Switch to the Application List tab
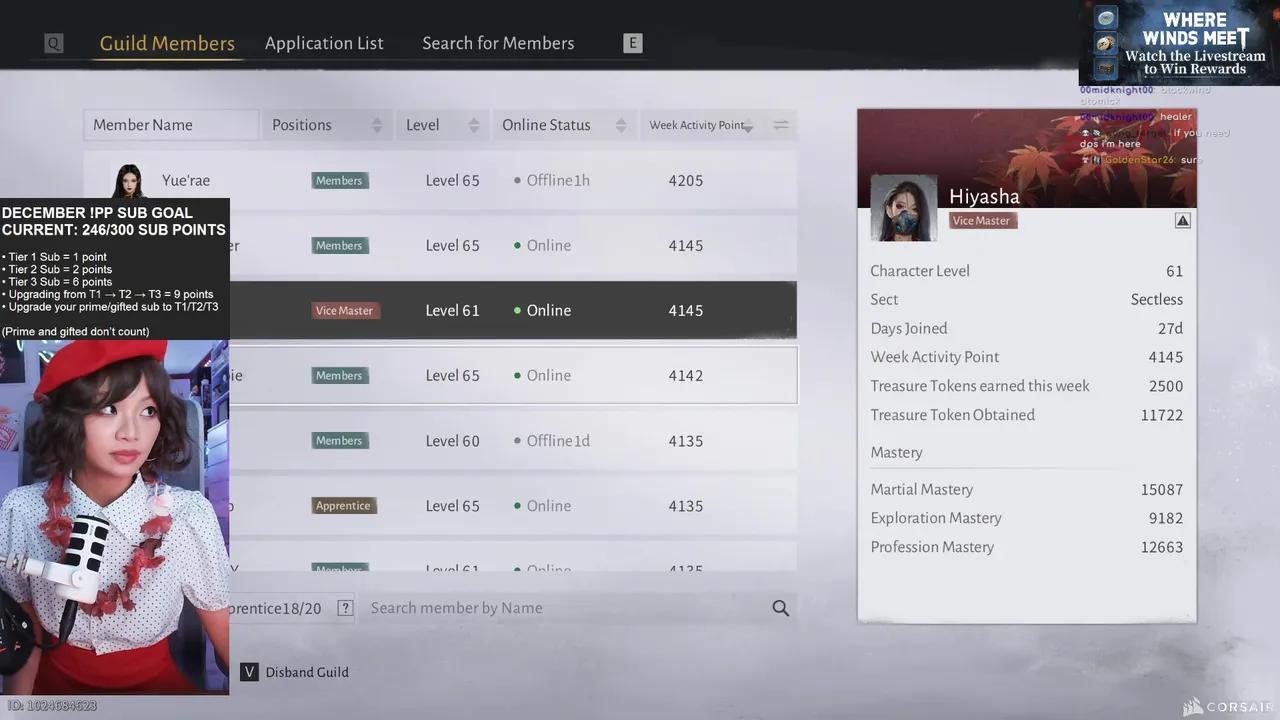Screen dimensions: 1280x720 click(x=324, y=43)
